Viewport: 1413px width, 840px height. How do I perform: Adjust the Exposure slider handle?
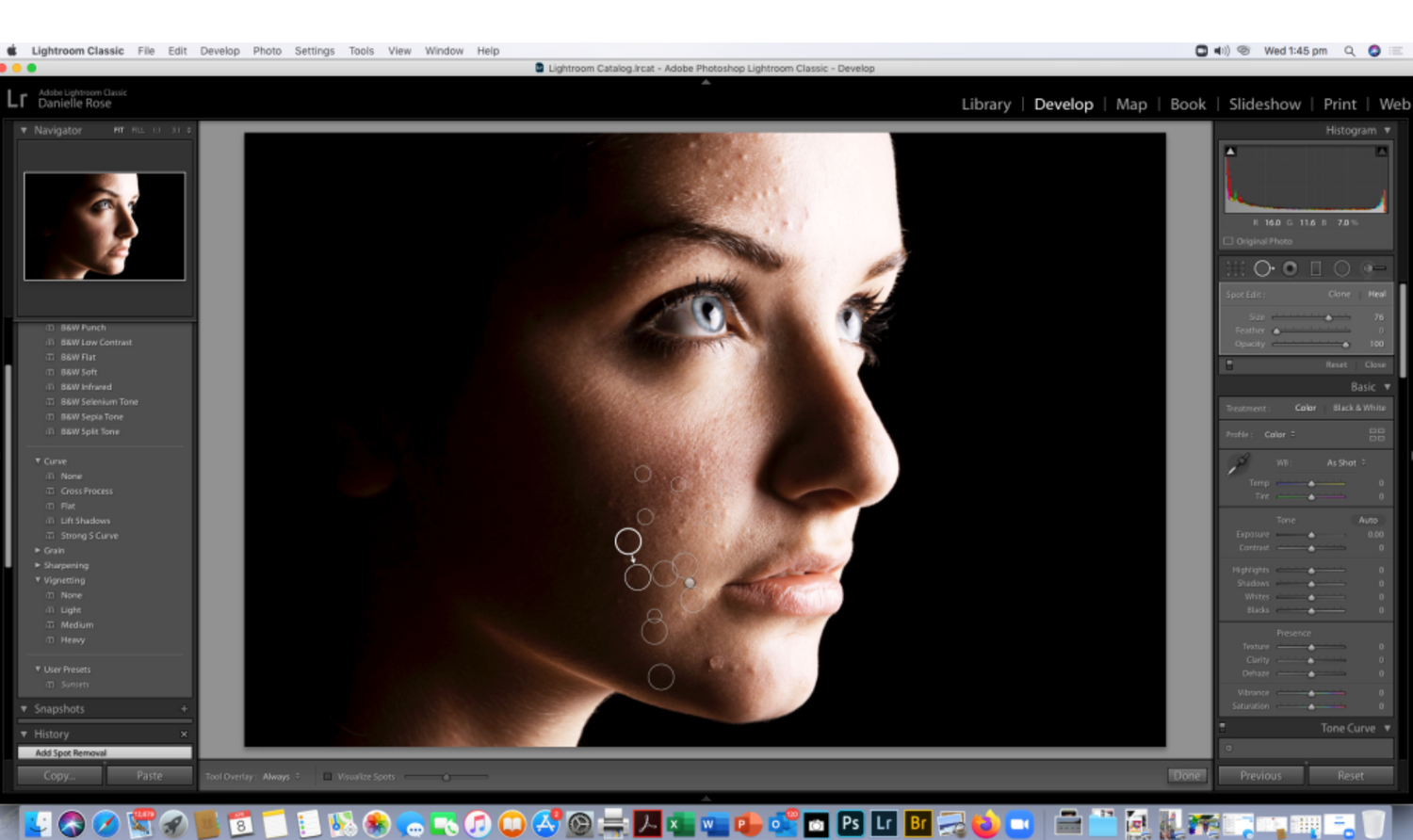(1311, 535)
